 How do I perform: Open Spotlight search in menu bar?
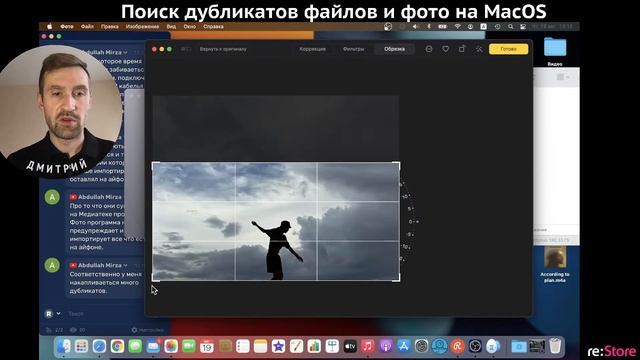tap(510, 27)
